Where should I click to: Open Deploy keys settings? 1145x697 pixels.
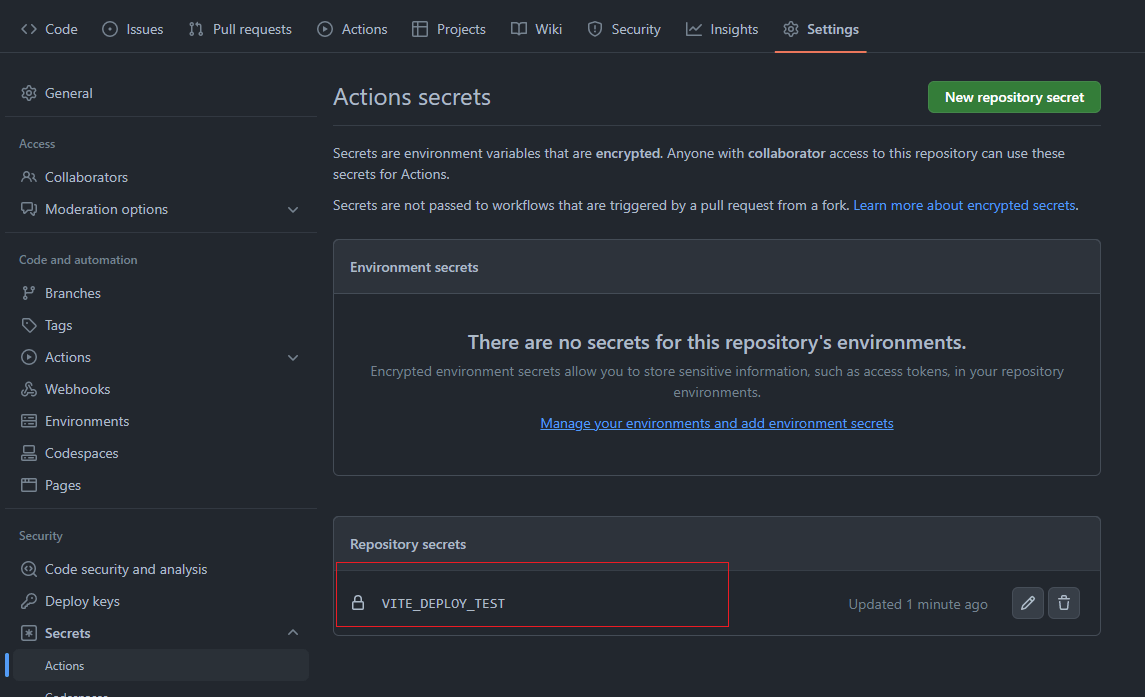tap(82, 601)
